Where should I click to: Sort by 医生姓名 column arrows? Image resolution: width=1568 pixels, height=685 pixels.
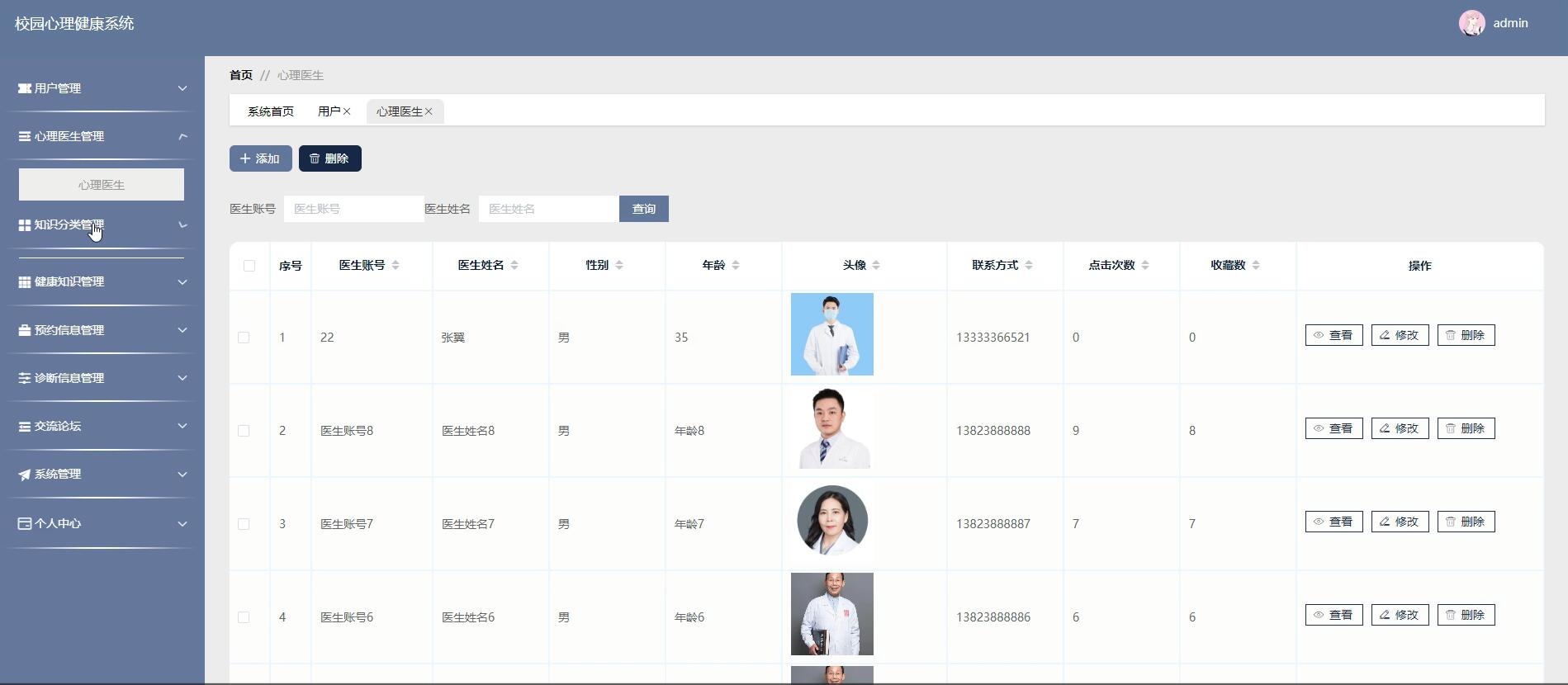click(x=514, y=265)
